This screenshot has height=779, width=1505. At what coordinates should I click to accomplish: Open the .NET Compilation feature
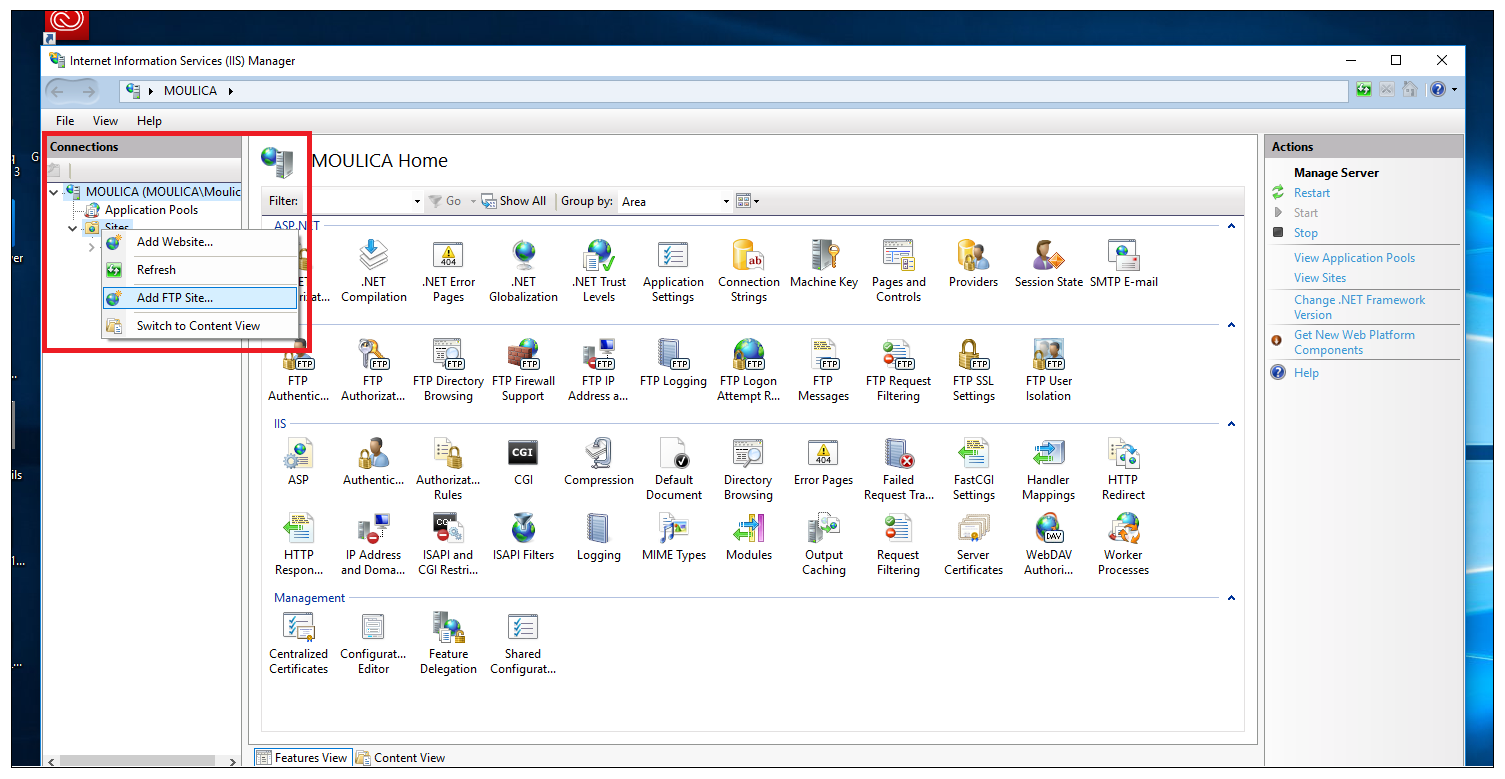point(373,271)
